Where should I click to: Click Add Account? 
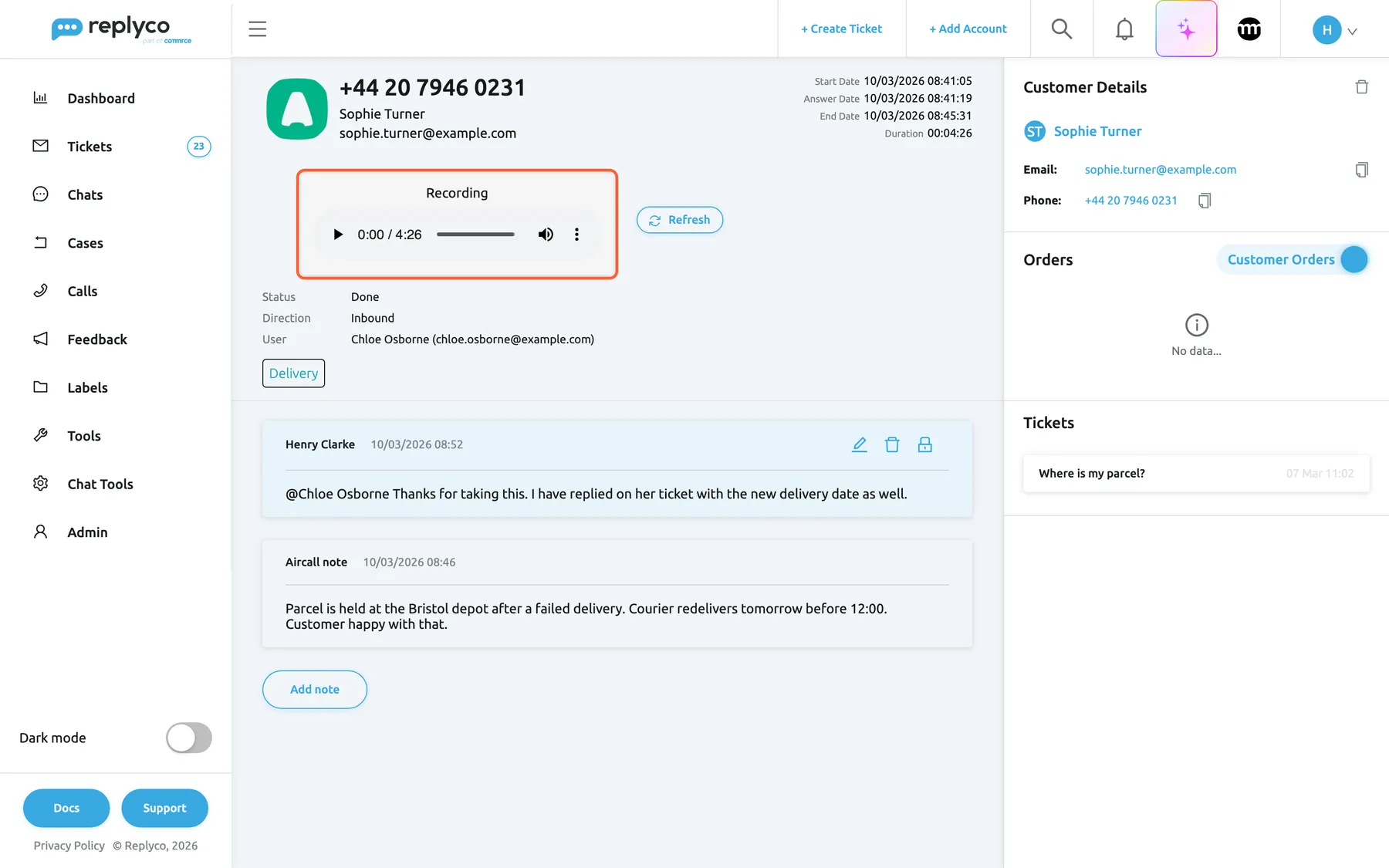coord(968,29)
